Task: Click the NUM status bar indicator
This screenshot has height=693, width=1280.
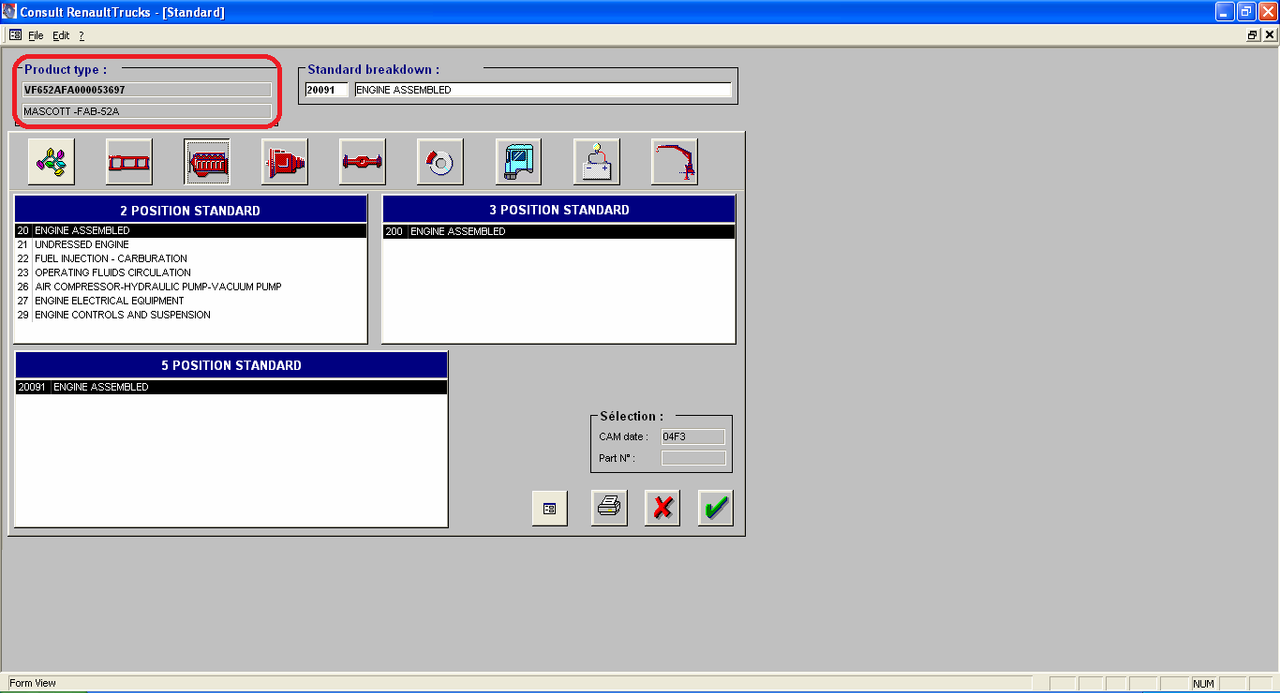Action: 1203,684
